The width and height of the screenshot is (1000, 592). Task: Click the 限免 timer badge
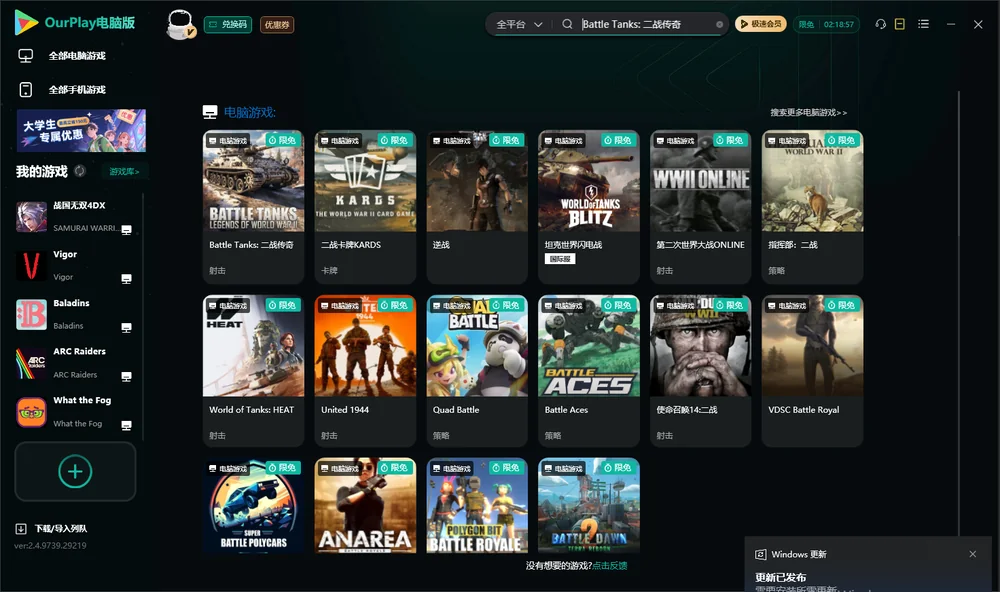827,24
